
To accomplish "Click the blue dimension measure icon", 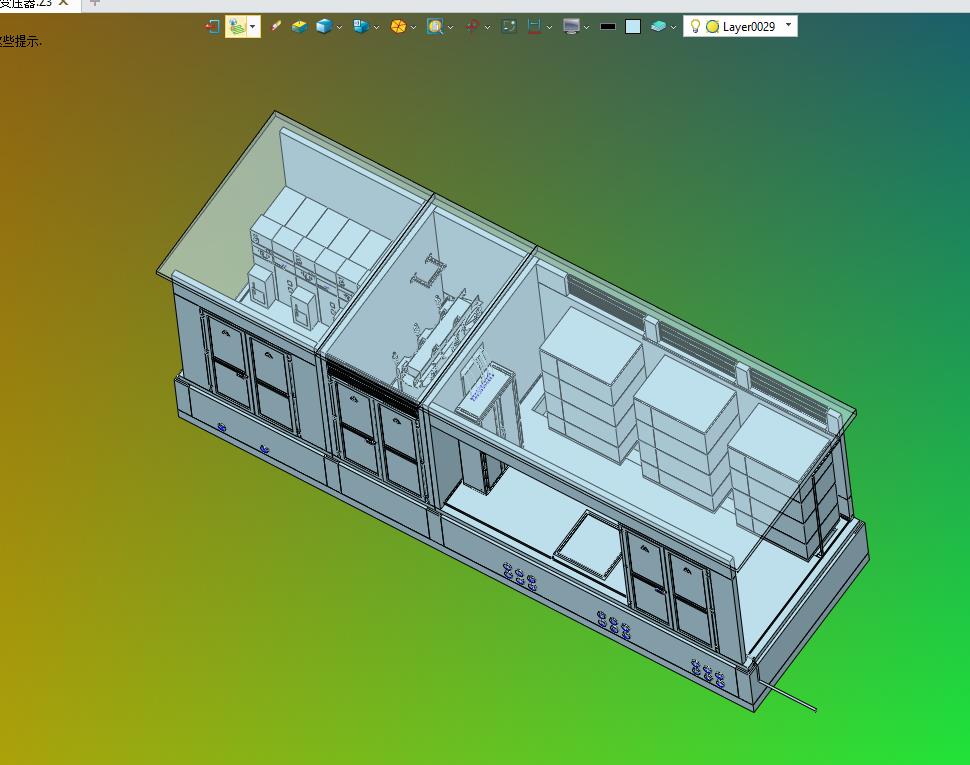I will point(534,27).
